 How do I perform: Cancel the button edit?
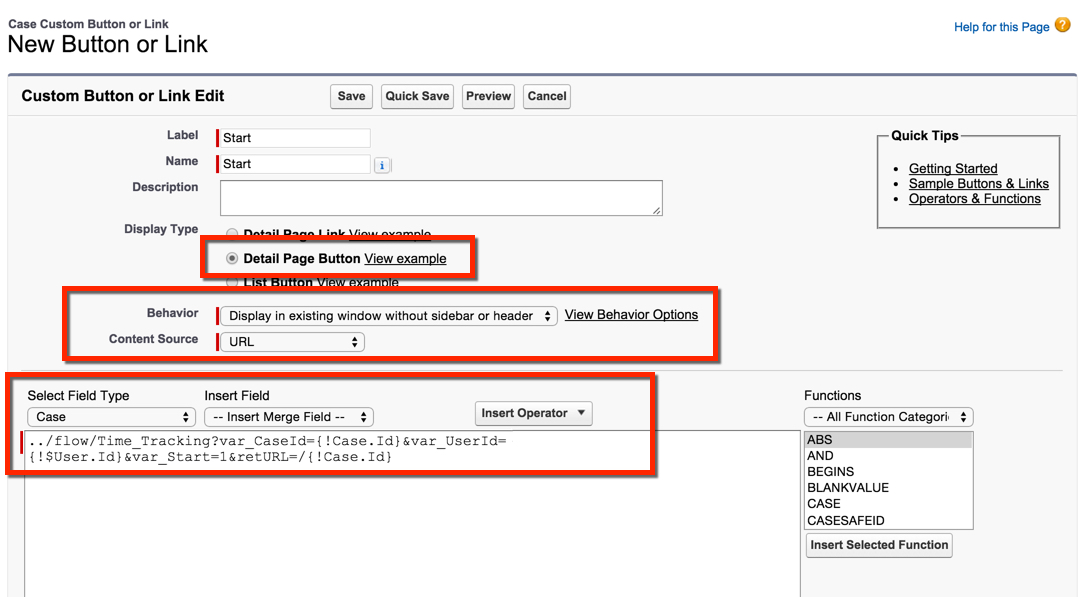547,96
